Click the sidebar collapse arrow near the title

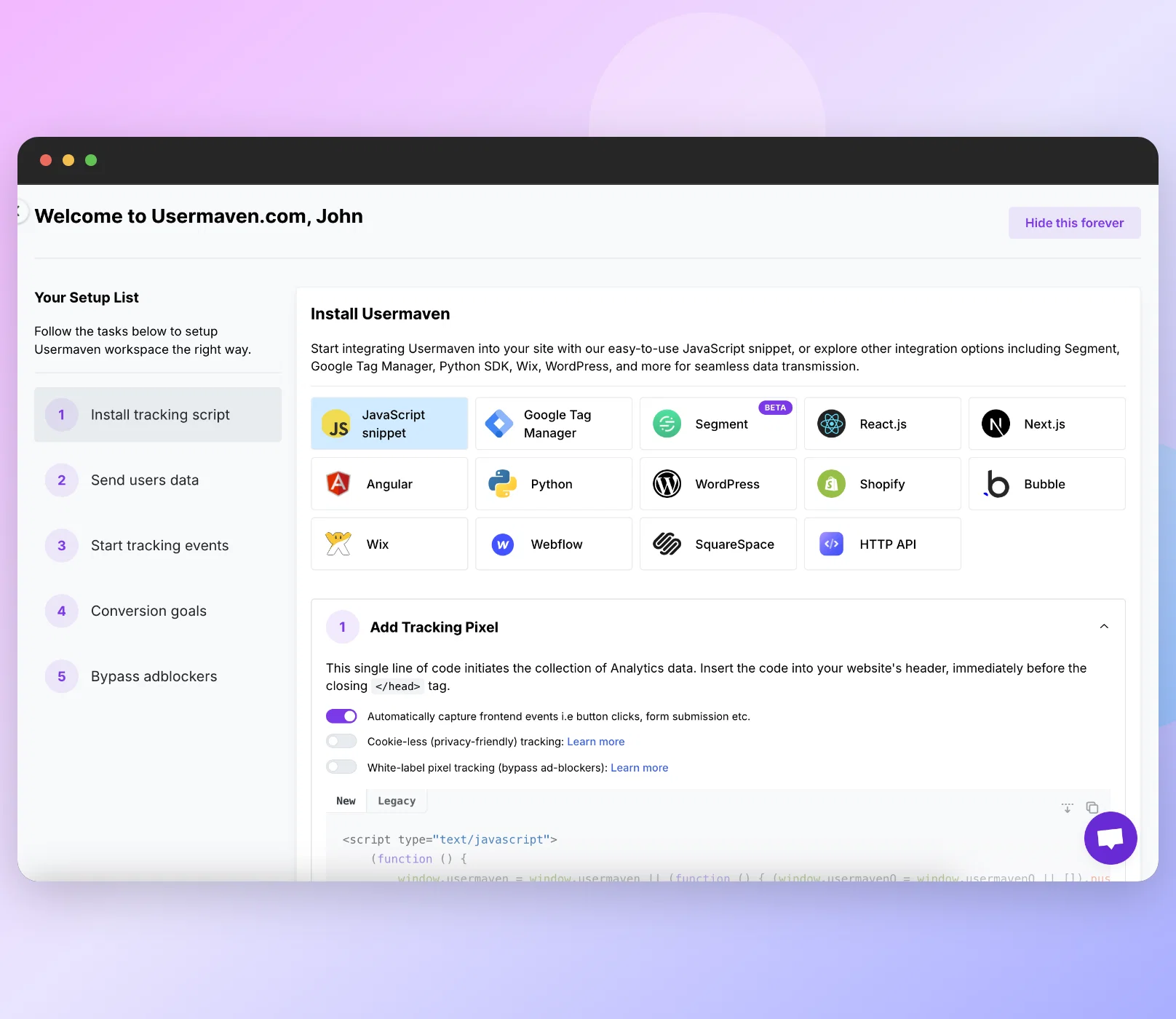coord(20,212)
